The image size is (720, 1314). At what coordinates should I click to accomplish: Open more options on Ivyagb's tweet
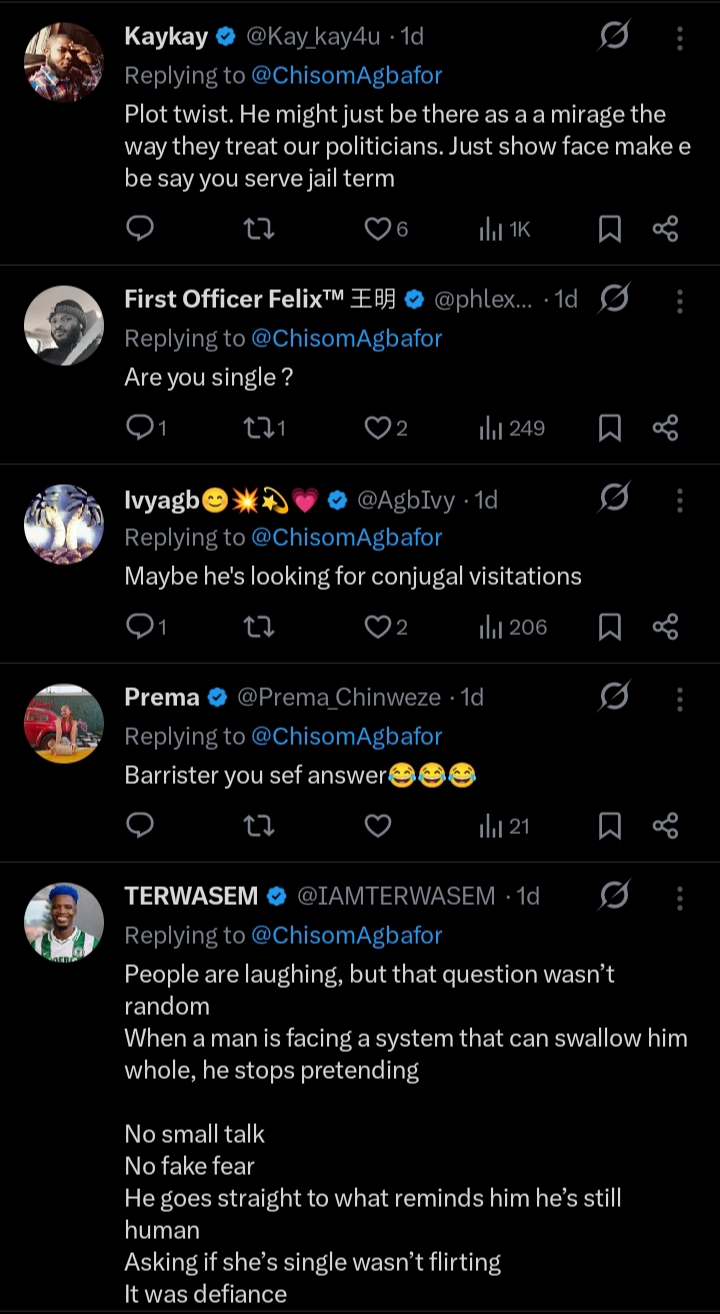click(x=680, y=500)
